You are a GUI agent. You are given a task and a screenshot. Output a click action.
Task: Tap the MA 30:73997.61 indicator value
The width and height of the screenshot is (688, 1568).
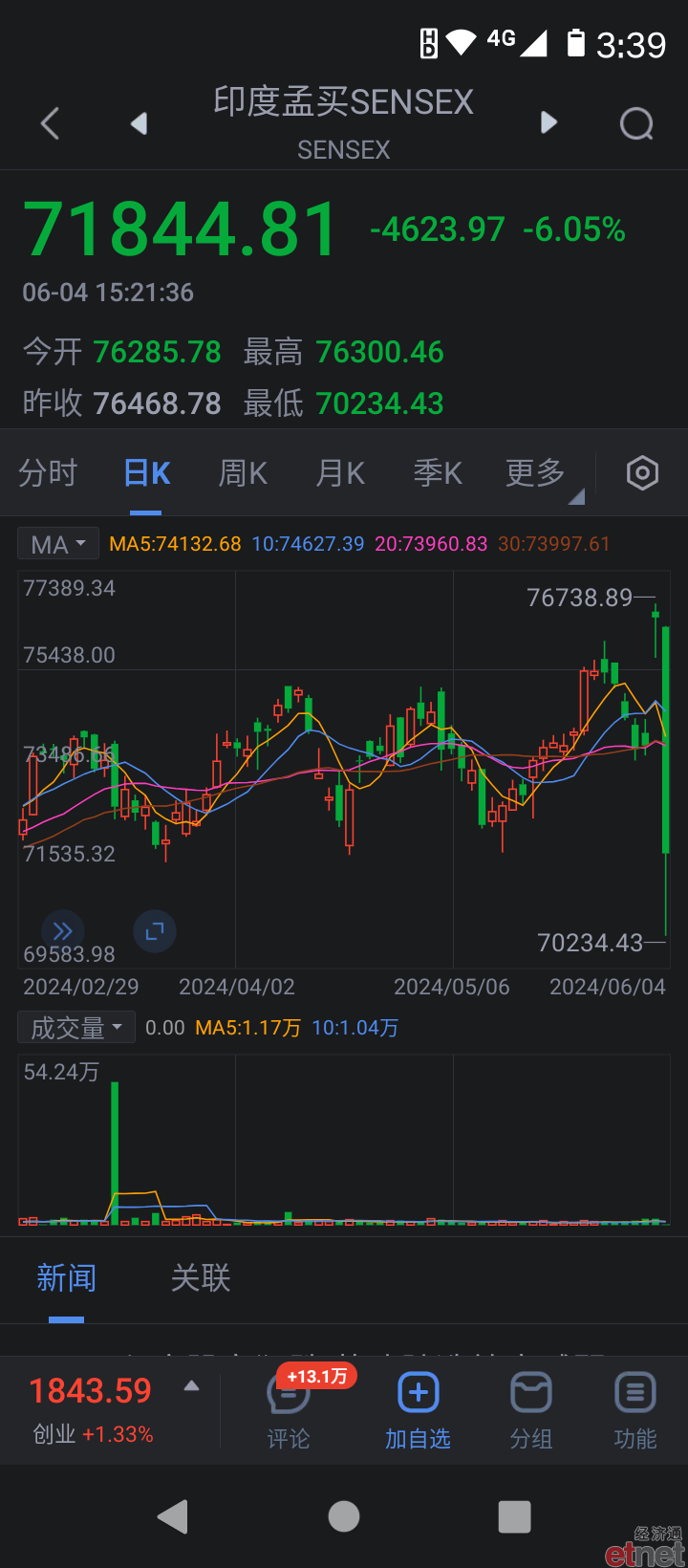pos(554,544)
